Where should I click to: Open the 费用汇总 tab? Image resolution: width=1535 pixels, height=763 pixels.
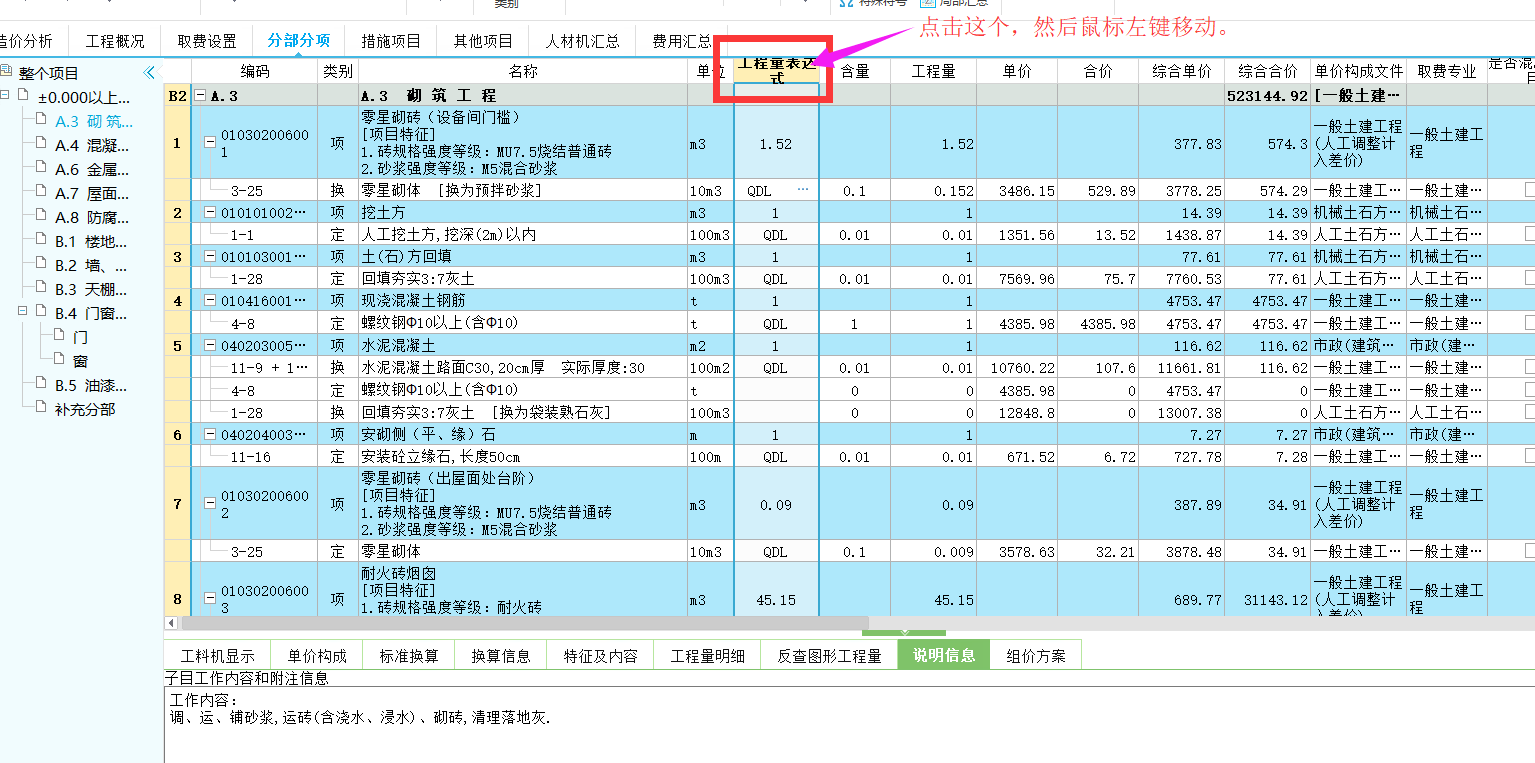point(682,41)
